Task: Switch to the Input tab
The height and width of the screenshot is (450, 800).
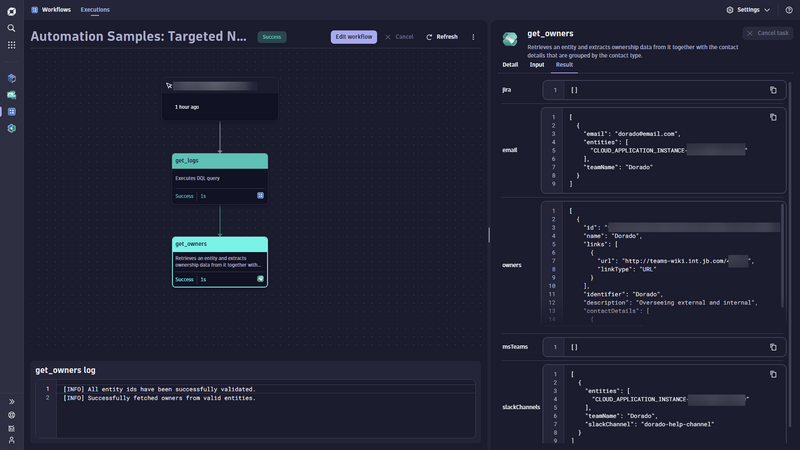Action: tap(537, 64)
